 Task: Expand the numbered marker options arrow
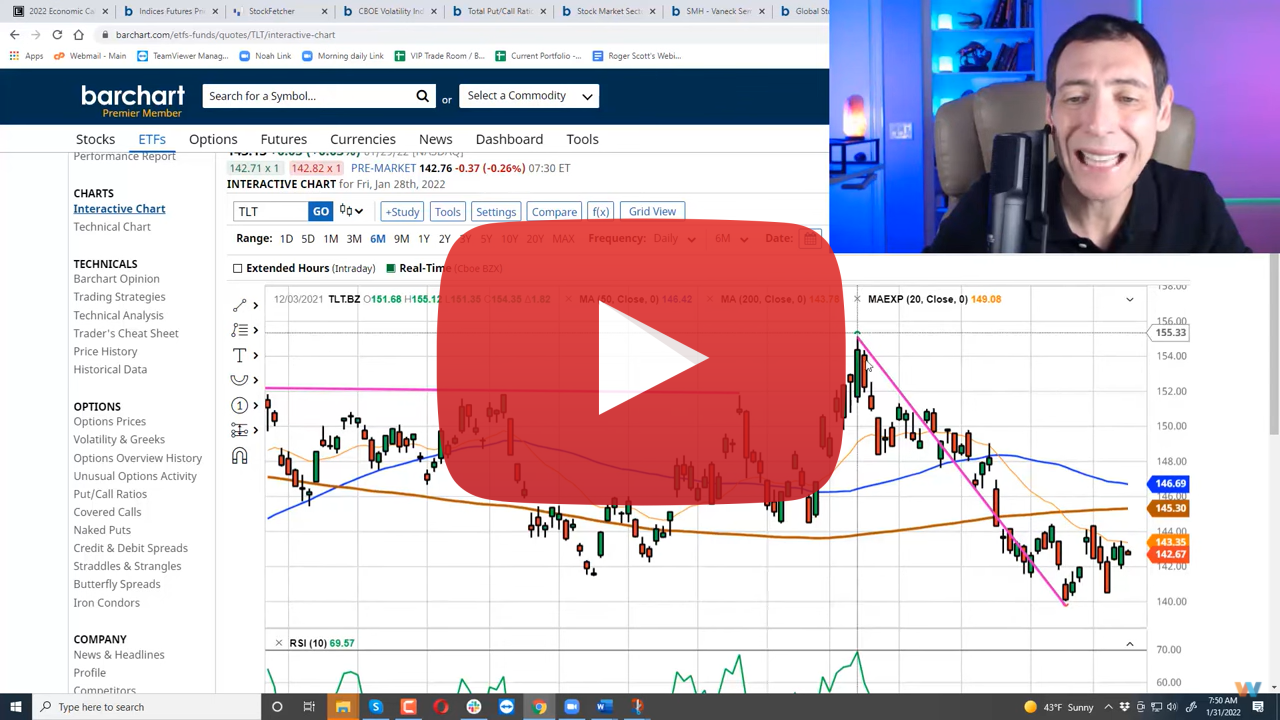256,405
